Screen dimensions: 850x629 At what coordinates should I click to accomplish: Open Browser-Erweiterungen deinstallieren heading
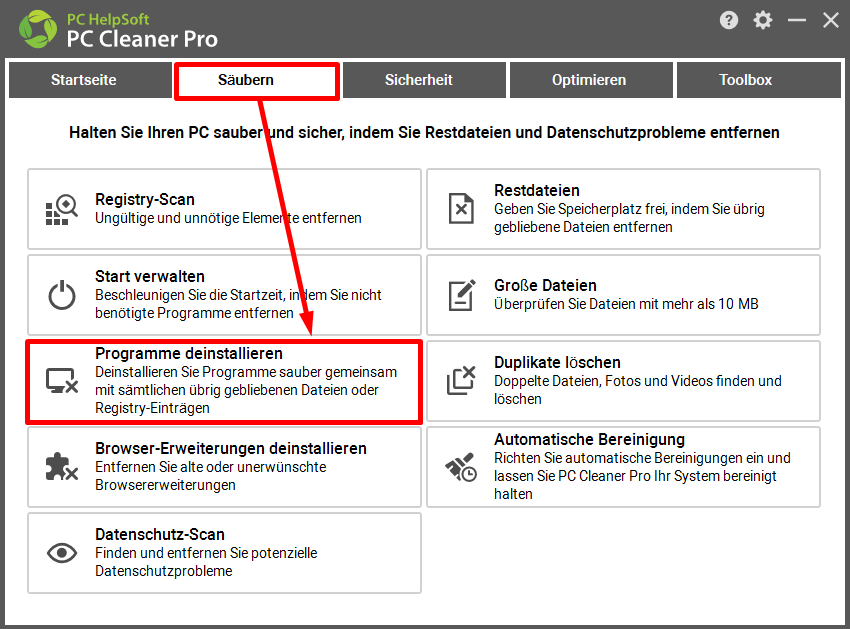click(x=231, y=448)
